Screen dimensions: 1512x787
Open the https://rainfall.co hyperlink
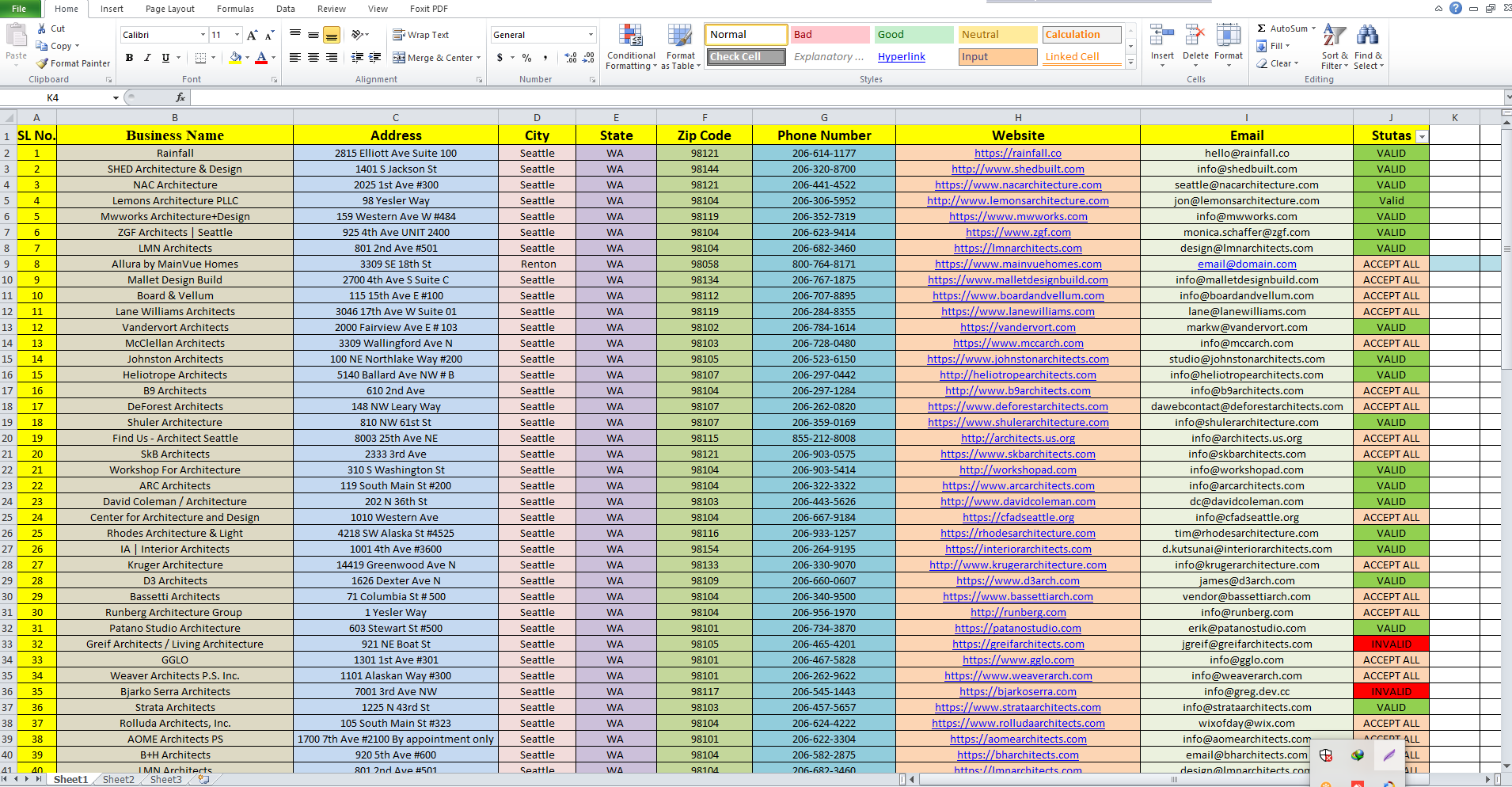coord(1018,153)
